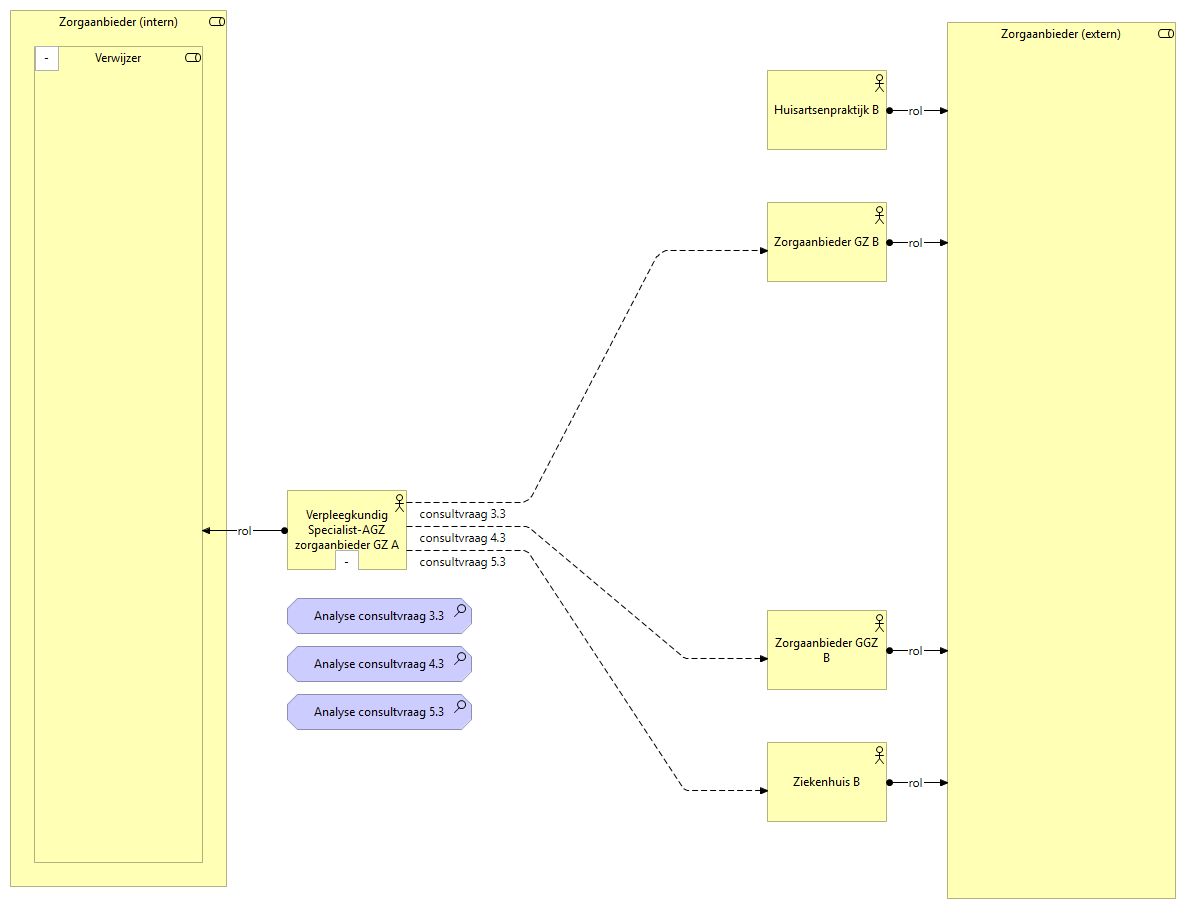Select the consultvraag 3.3 relation label
The image size is (1186, 909).
(462, 514)
